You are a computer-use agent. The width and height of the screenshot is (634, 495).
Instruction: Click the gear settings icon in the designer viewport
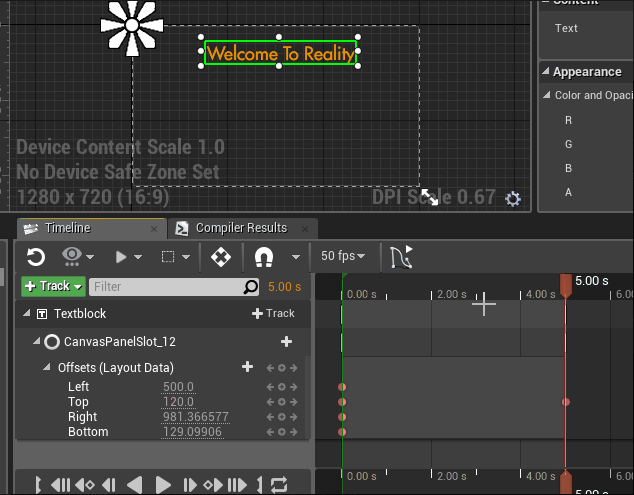tap(513, 199)
